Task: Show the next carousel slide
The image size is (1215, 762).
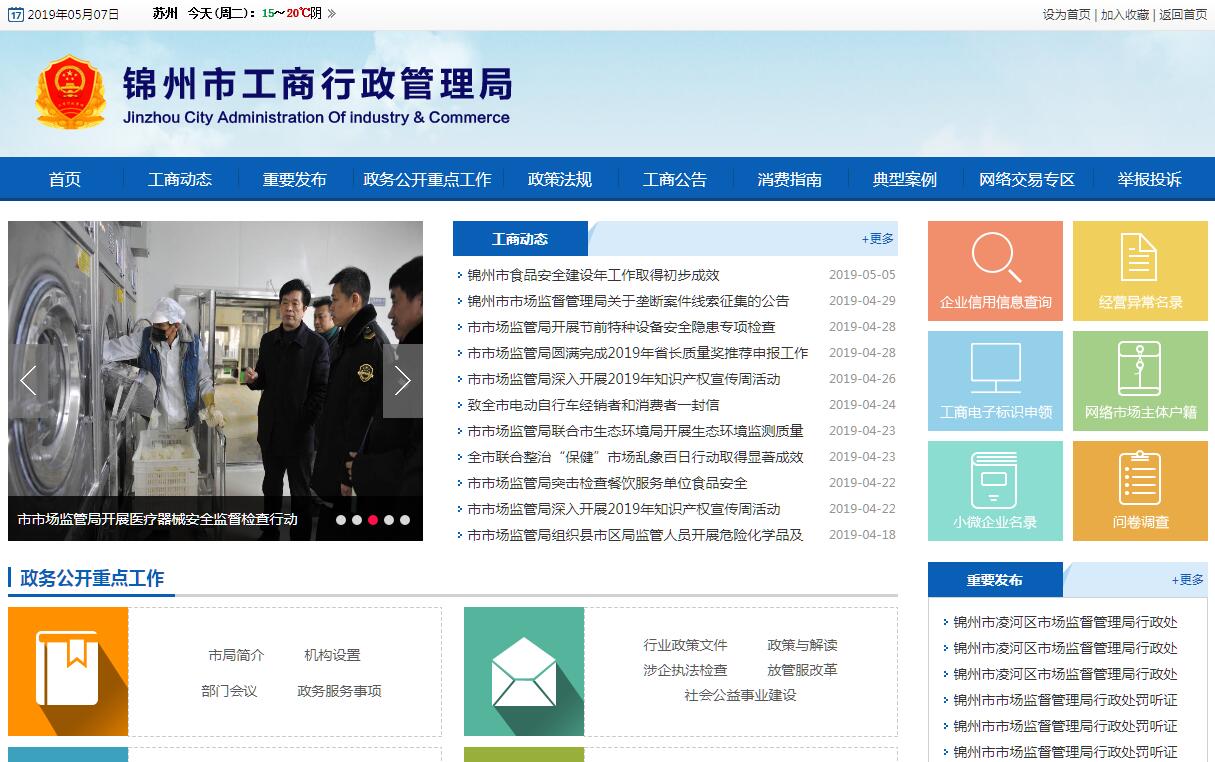Action: click(x=402, y=381)
